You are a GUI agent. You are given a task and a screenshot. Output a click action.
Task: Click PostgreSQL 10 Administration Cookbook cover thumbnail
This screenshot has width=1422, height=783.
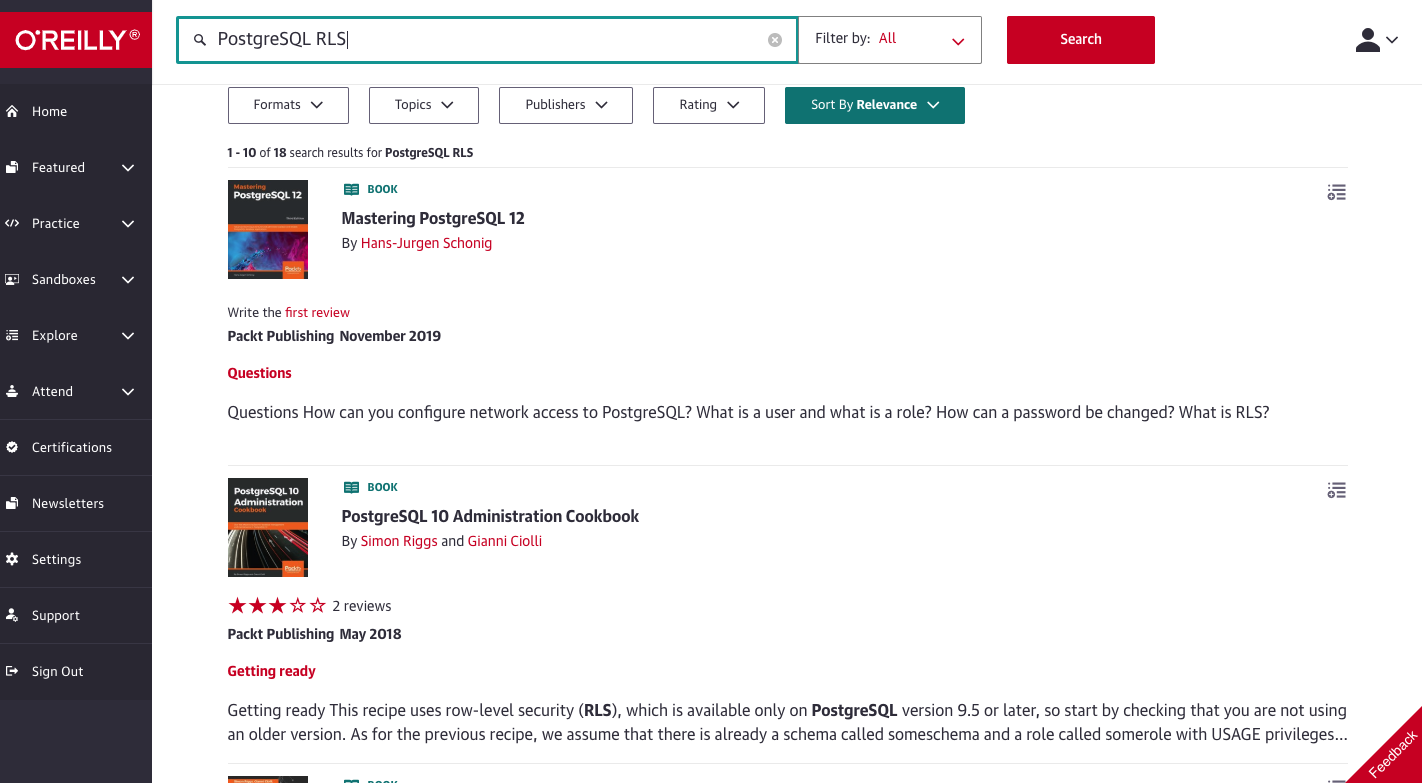tap(268, 527)
